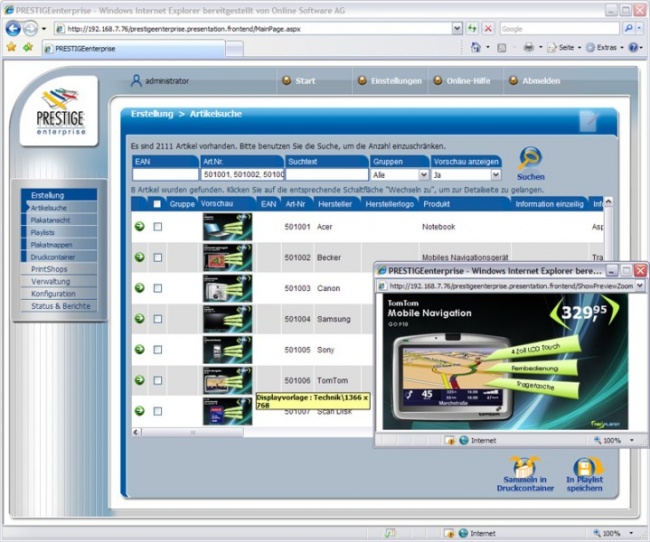Check the Acer row checkbox

point(158,226)
